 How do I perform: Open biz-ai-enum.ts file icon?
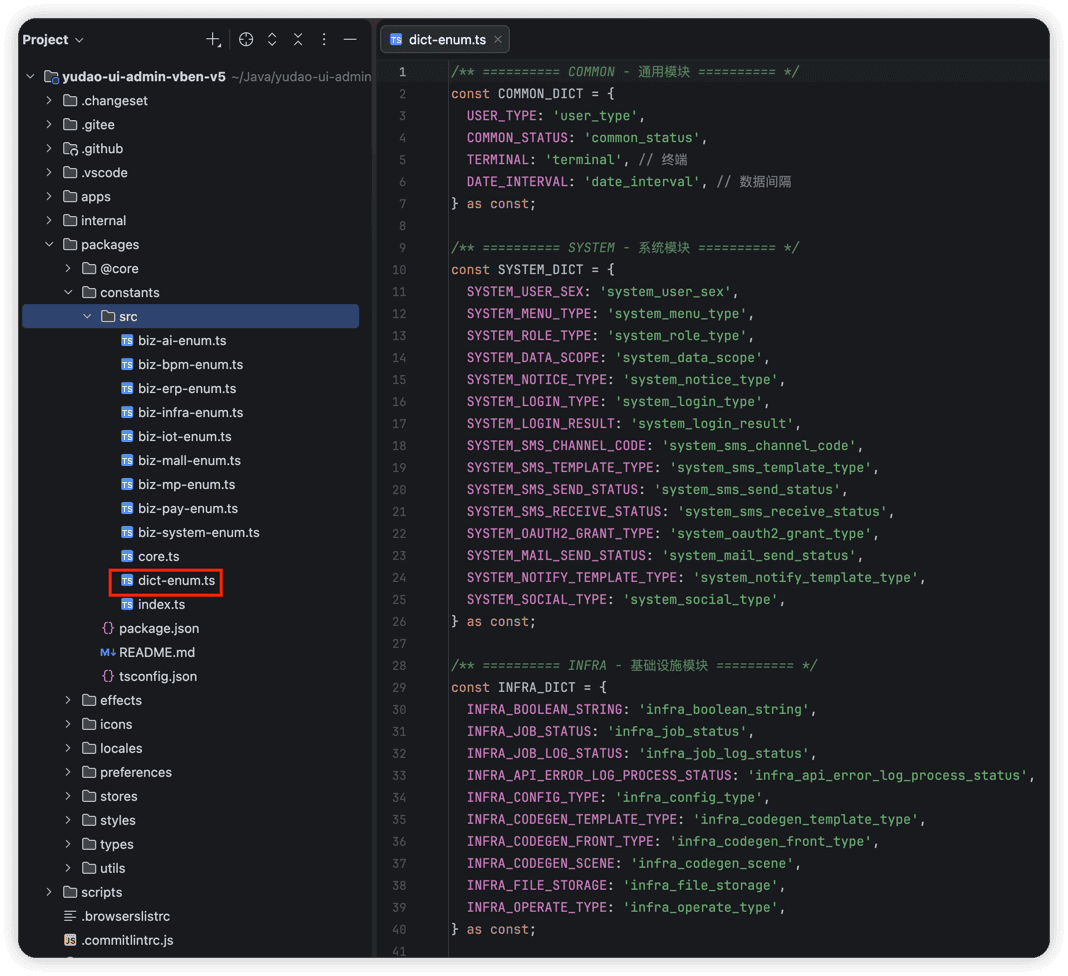[127, 341]
